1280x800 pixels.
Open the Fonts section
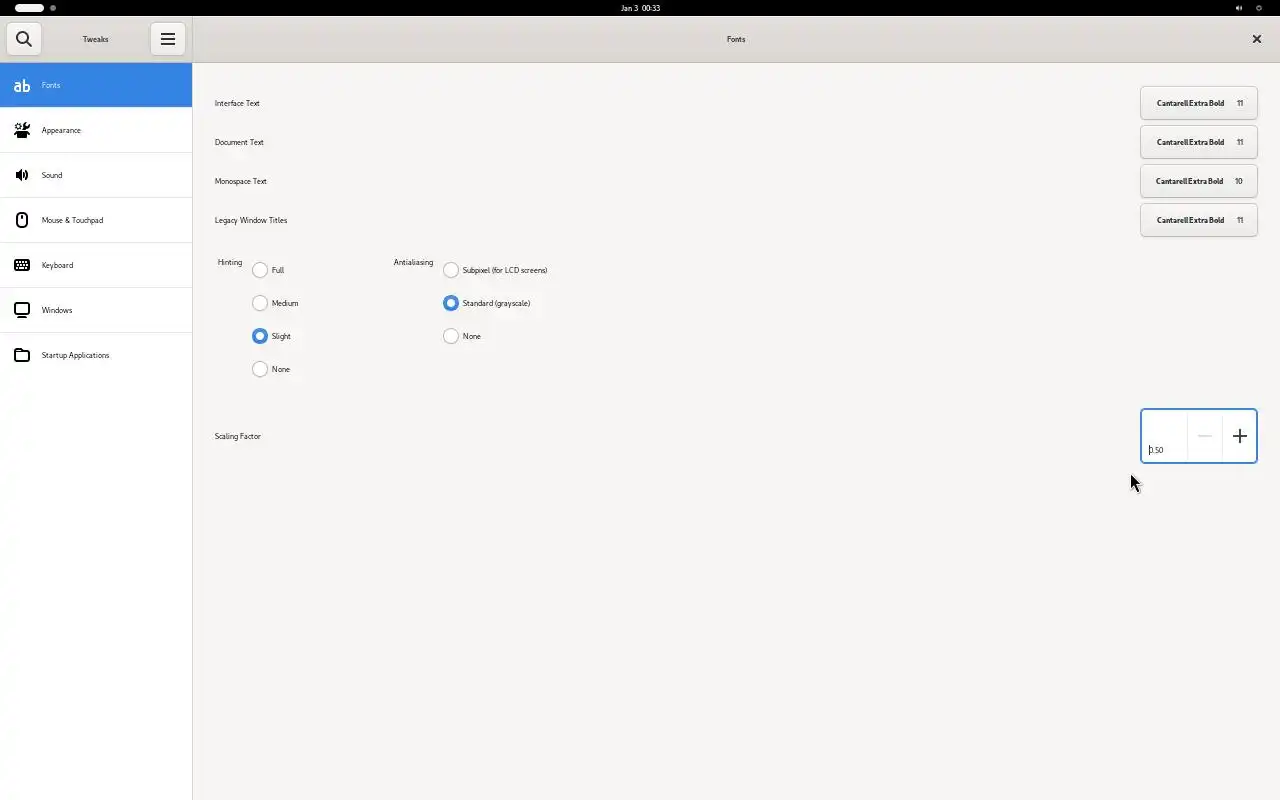point(96,85)
